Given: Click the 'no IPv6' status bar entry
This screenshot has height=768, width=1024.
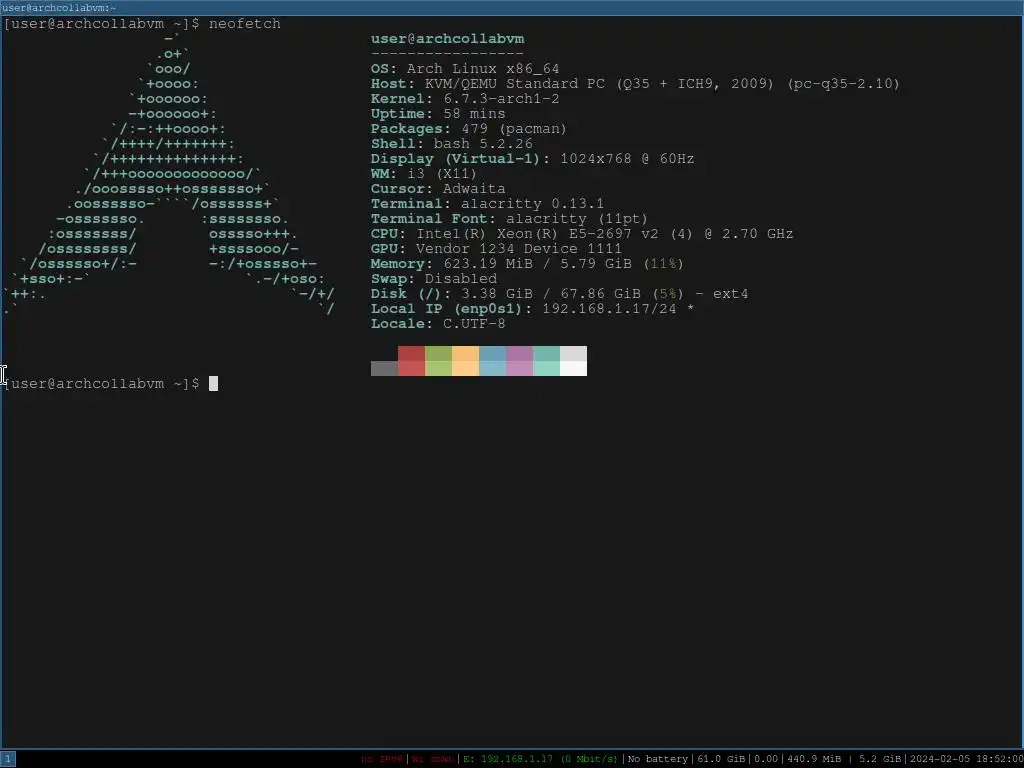Looking at the screenshot, I should [383, 759].
